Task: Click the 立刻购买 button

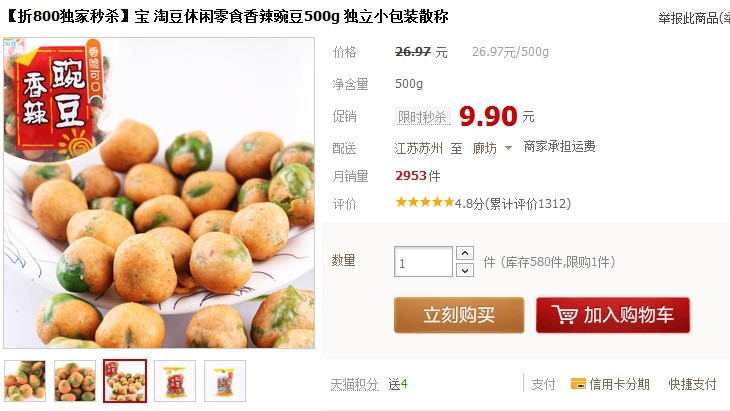Action: click(459, 315)
